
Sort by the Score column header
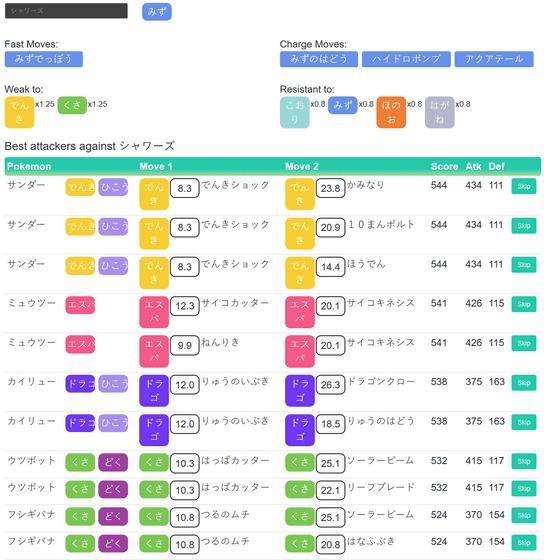[x=444, y=166]
